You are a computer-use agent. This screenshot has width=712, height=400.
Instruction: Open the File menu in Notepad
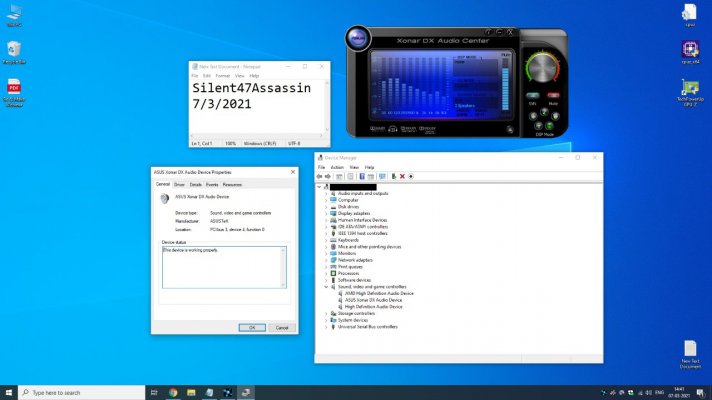(195, 76)
